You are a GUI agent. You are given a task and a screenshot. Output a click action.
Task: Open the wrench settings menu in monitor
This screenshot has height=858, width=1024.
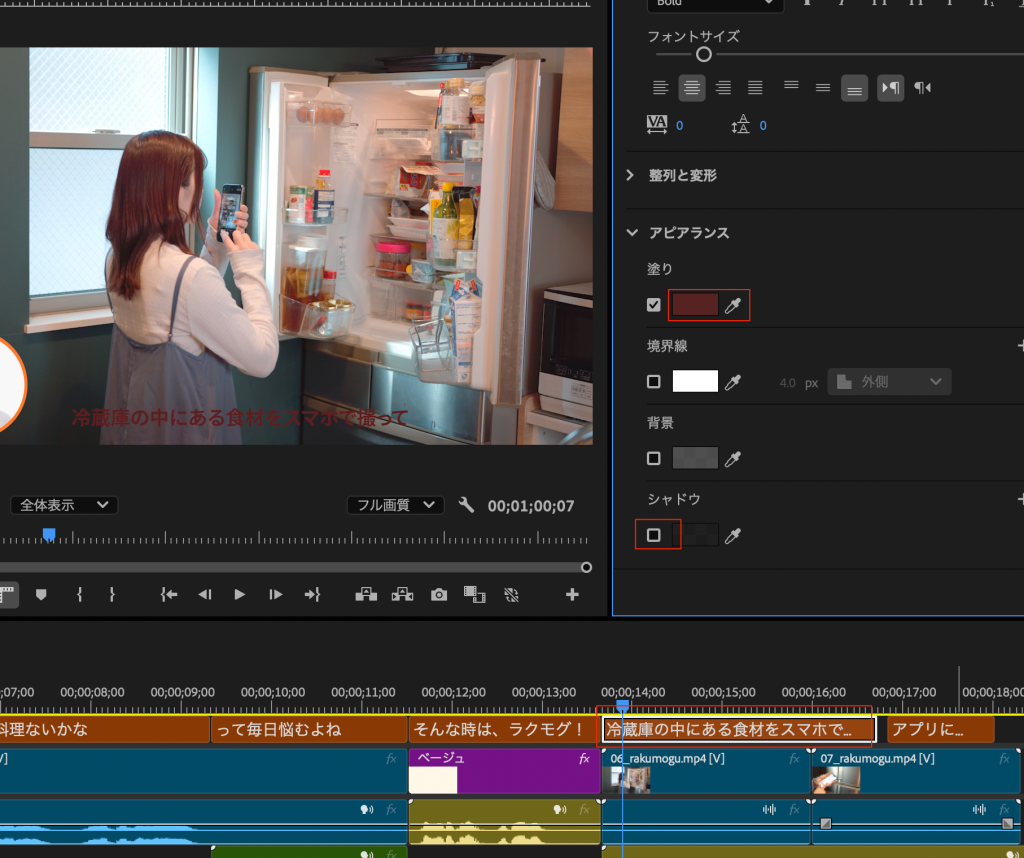click(466, 505)
